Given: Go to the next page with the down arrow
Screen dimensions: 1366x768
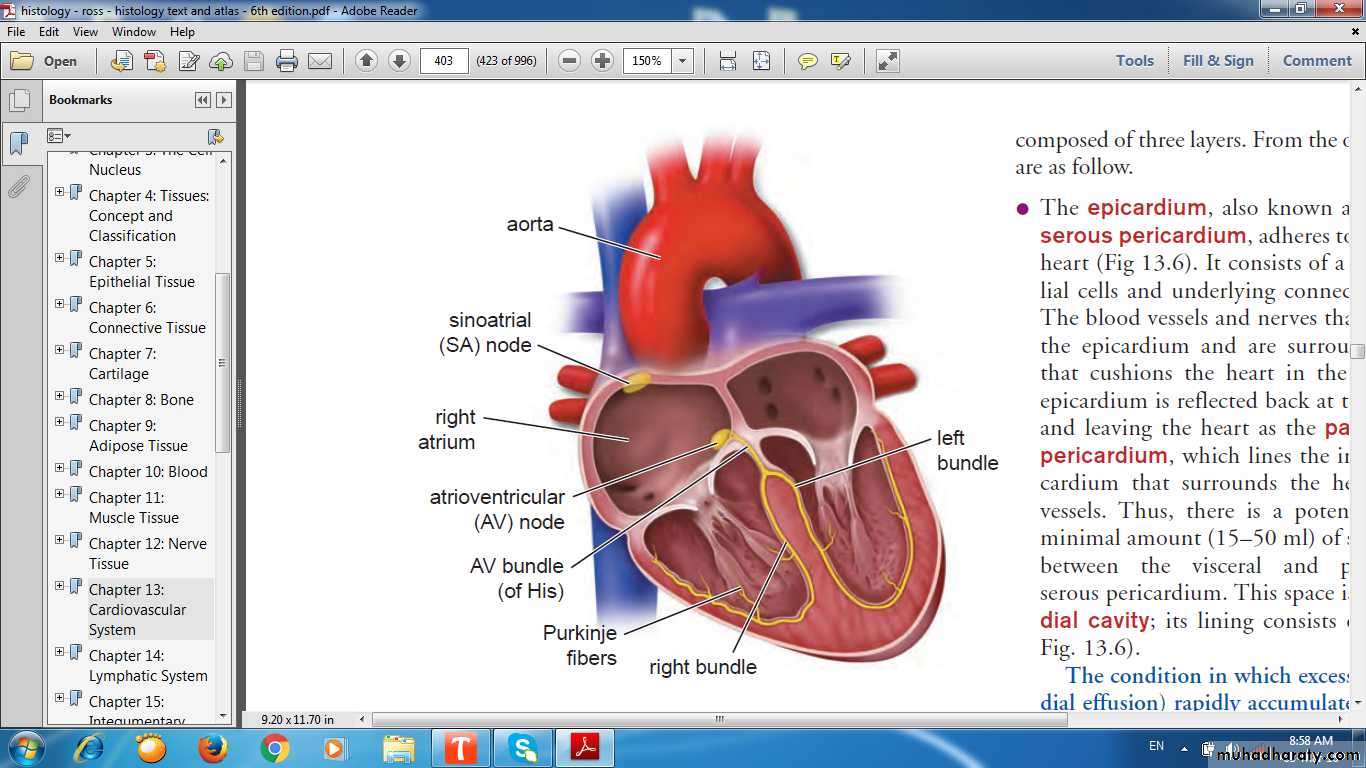Looking at the screenshot, I should (399, 61).
